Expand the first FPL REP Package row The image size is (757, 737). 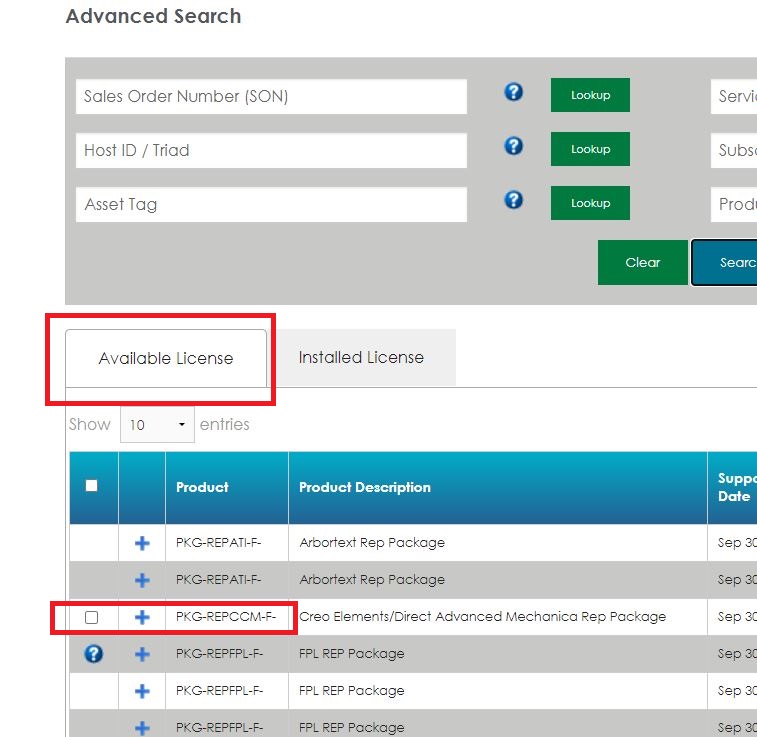click(142, 654)
